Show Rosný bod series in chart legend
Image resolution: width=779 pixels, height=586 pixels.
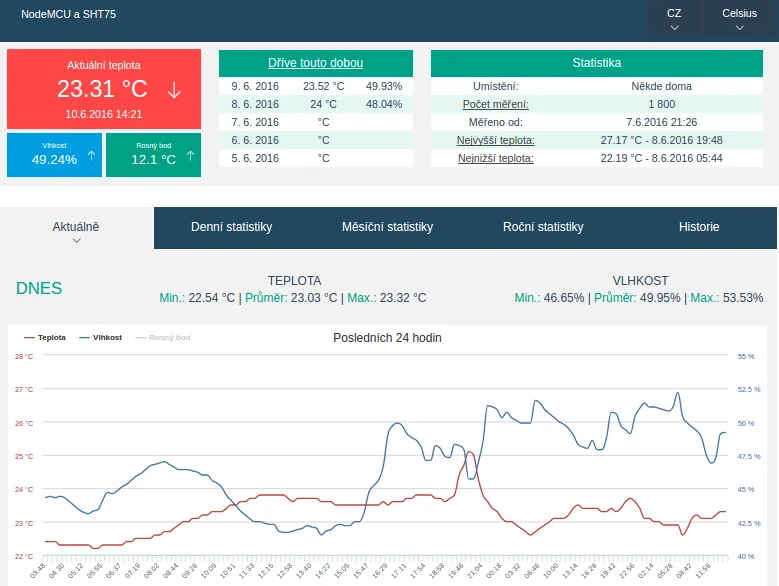[x=163, y=338]
